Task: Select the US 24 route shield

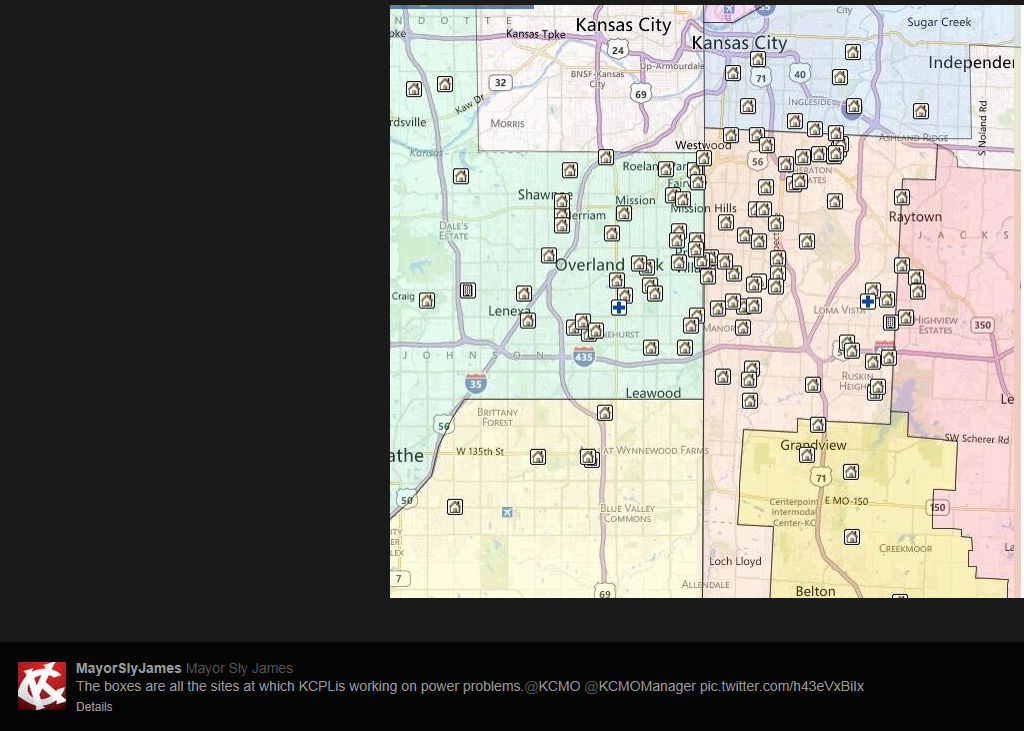Action: (618, 50)
